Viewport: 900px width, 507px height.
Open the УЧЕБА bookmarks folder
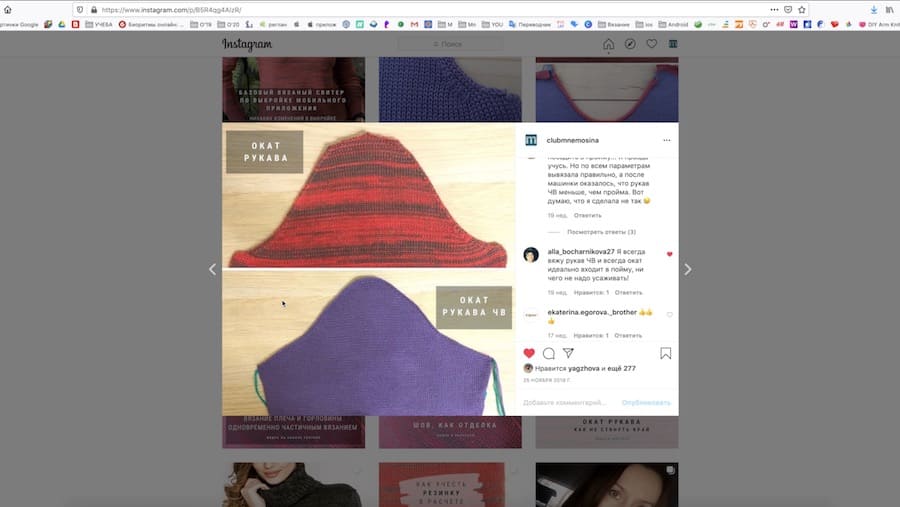coord(99,25)
